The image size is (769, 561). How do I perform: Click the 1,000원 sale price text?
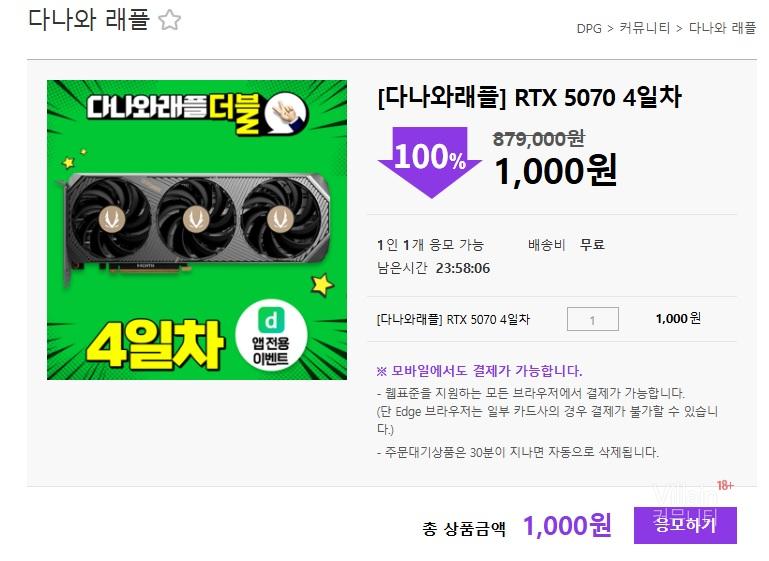(x=556, y=171)
